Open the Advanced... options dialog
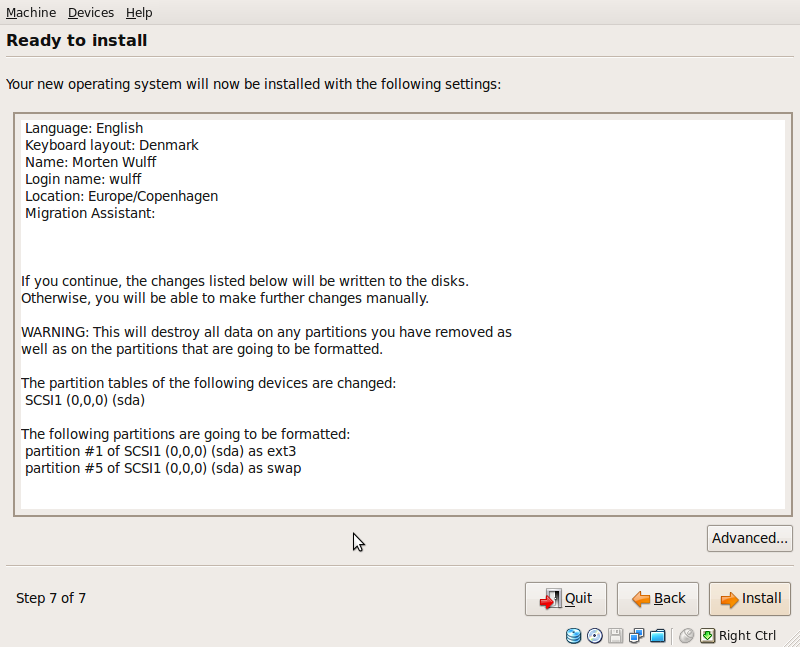 point(749,538)
